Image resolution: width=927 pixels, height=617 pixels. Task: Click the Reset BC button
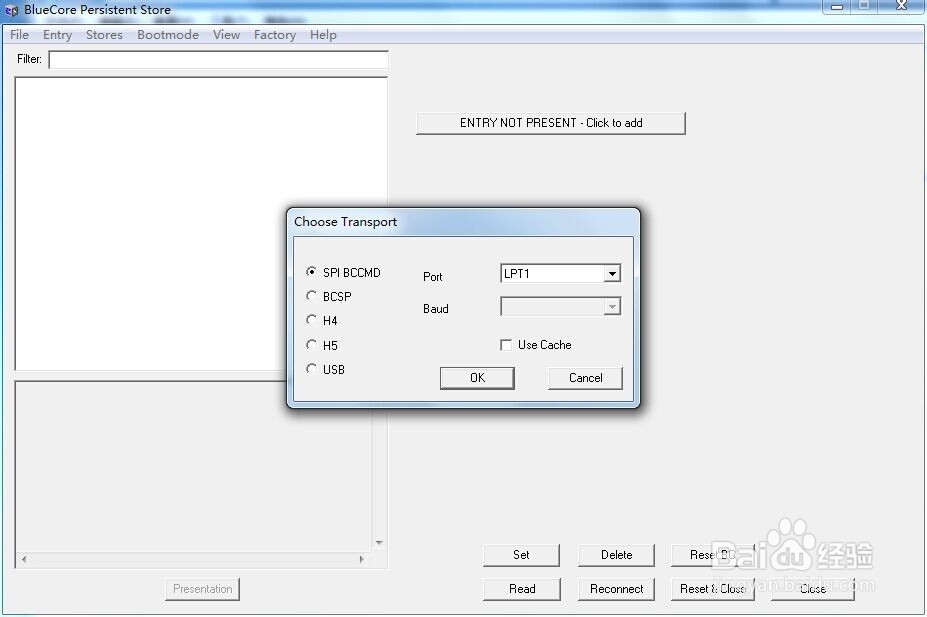pyautogui.click(x=712, y=555)
